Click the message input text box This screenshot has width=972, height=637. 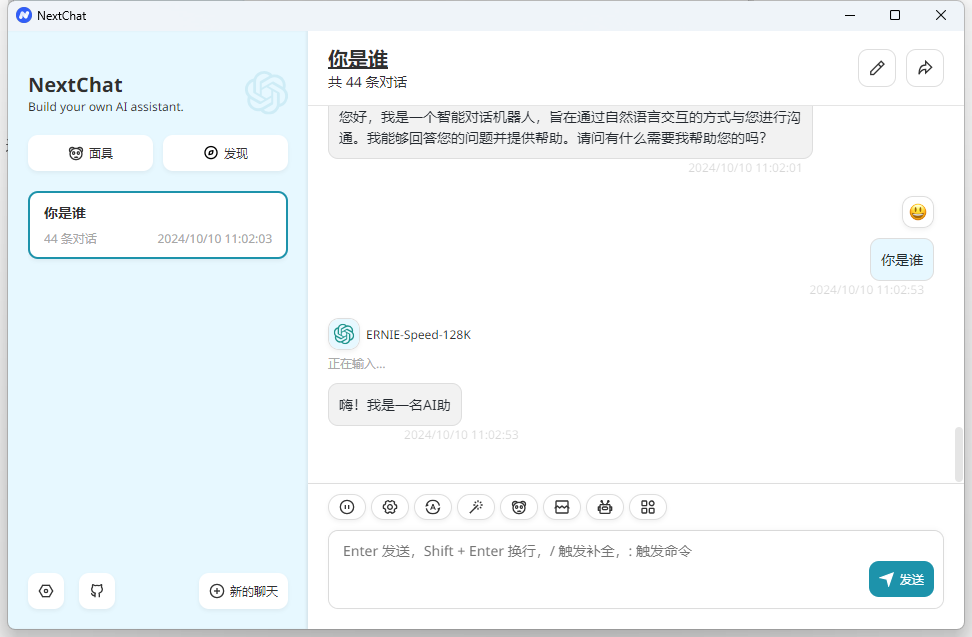click(636, 569)
